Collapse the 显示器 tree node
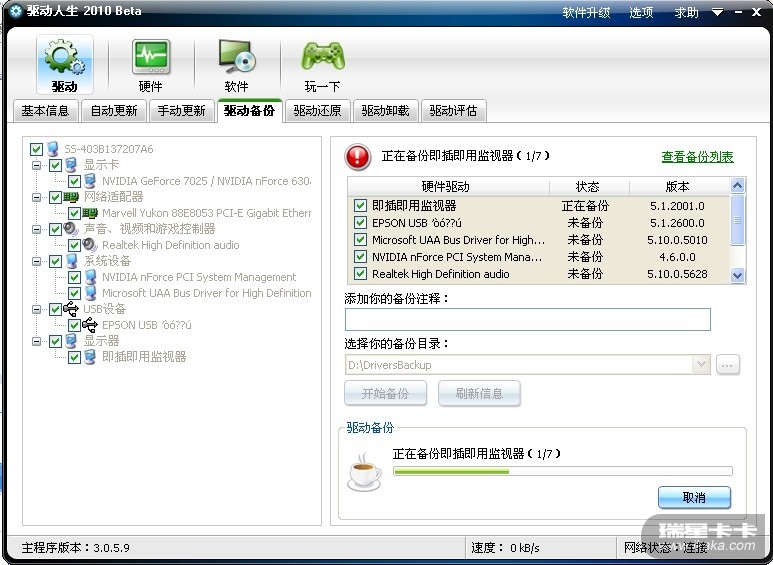The image size is (773, 565). tap(36, 341)
